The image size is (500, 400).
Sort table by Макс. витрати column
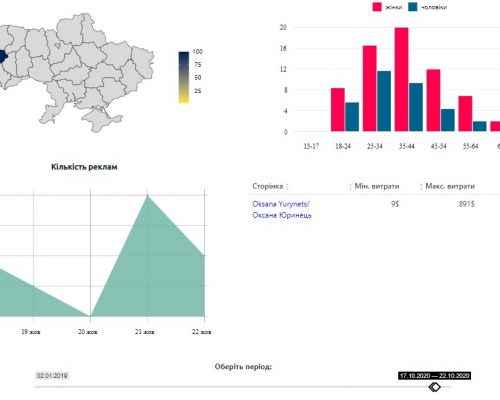point(447,186)
